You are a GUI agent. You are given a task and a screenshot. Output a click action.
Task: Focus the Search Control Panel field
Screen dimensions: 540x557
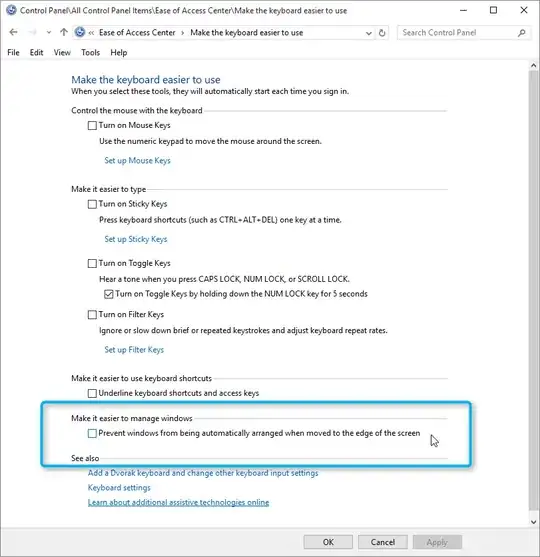click(464, 33)
